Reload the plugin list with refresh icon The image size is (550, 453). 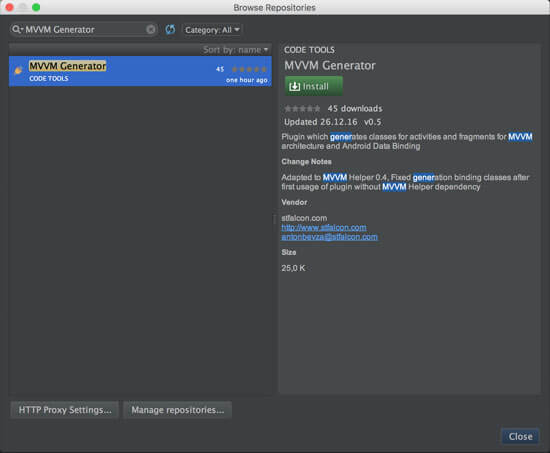coord(170,29)
